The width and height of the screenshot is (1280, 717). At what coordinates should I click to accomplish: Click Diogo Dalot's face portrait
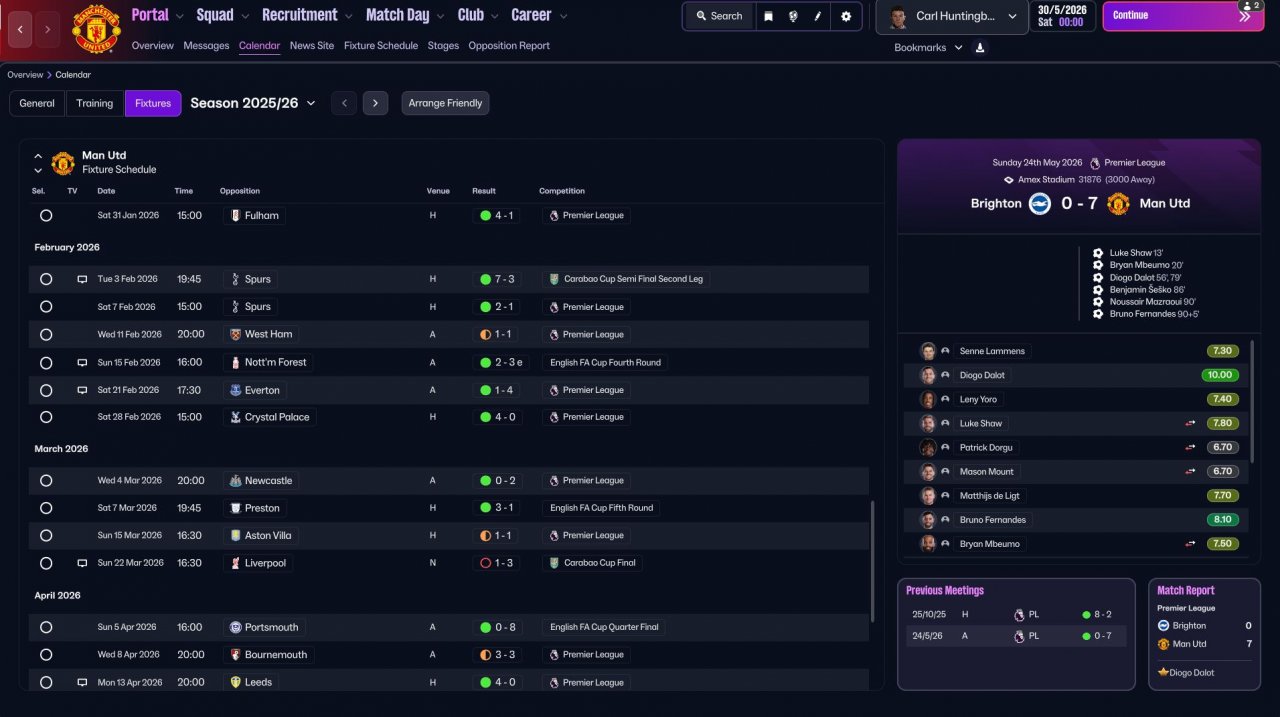pyautogui.click(x=928, y=375)
